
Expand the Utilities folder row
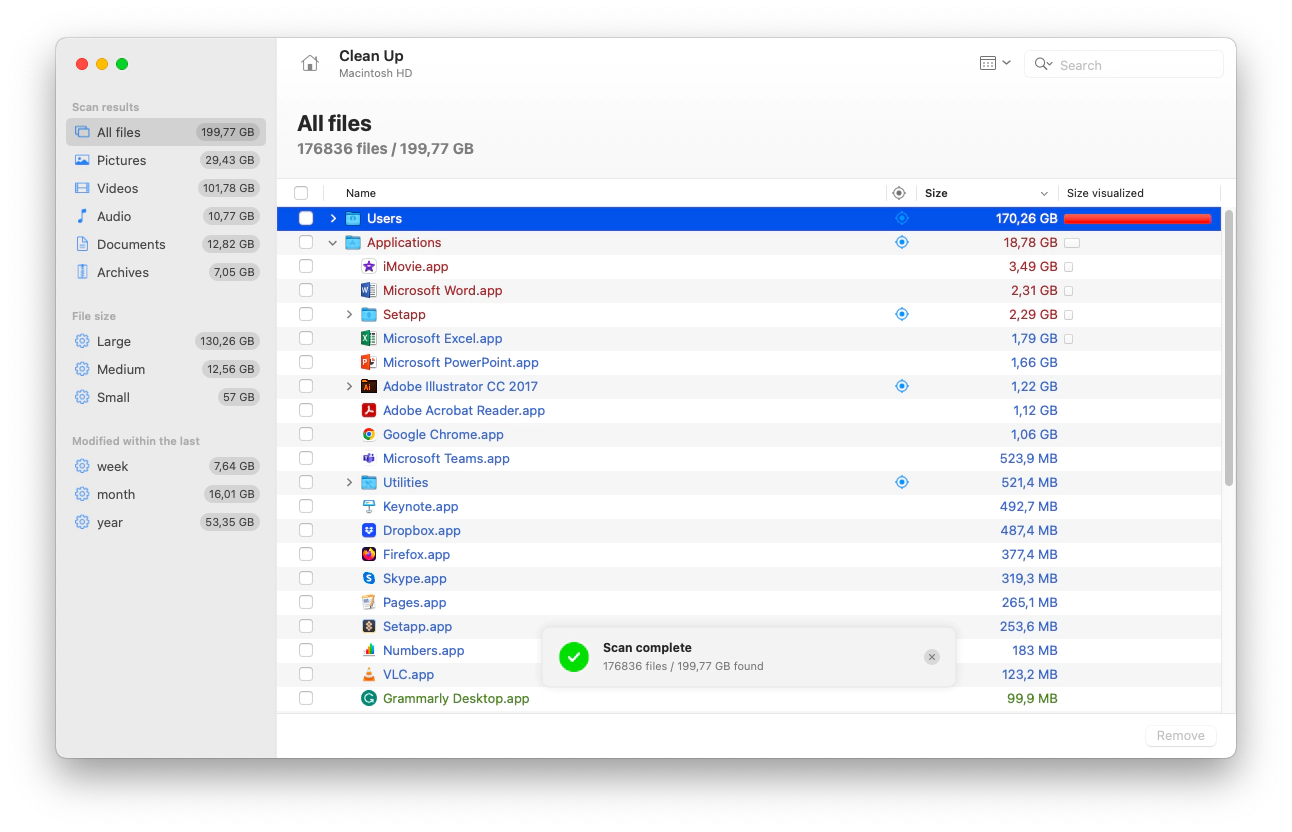(x=349, y=482)
